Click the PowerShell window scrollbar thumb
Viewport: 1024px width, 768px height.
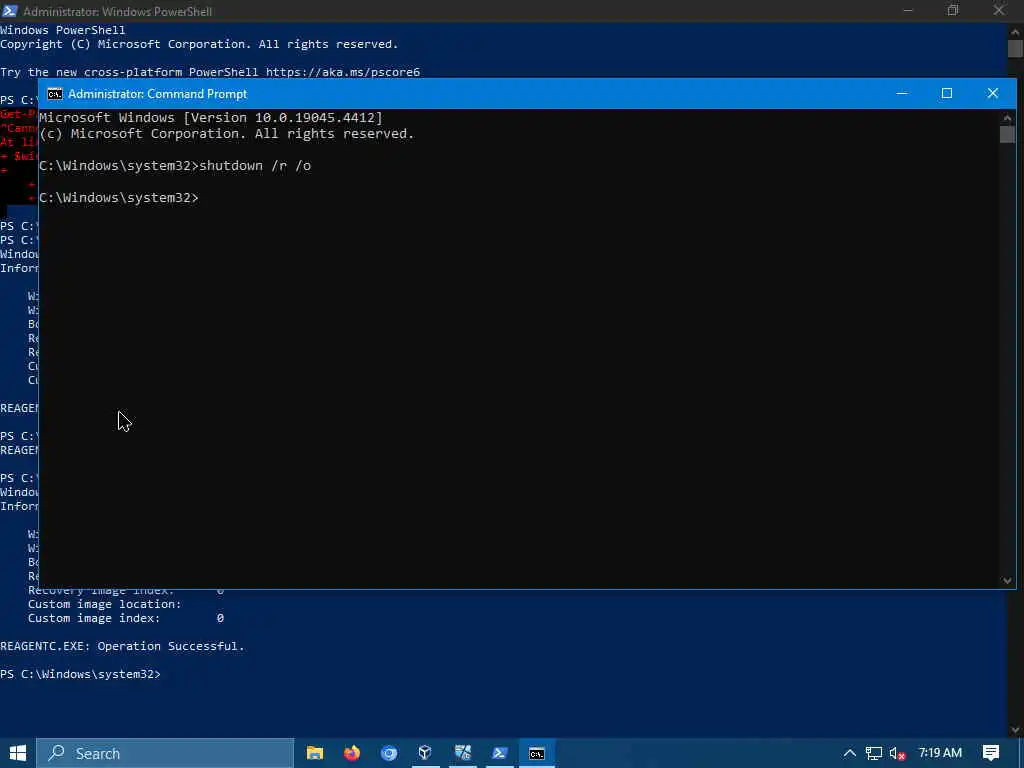1016,48
